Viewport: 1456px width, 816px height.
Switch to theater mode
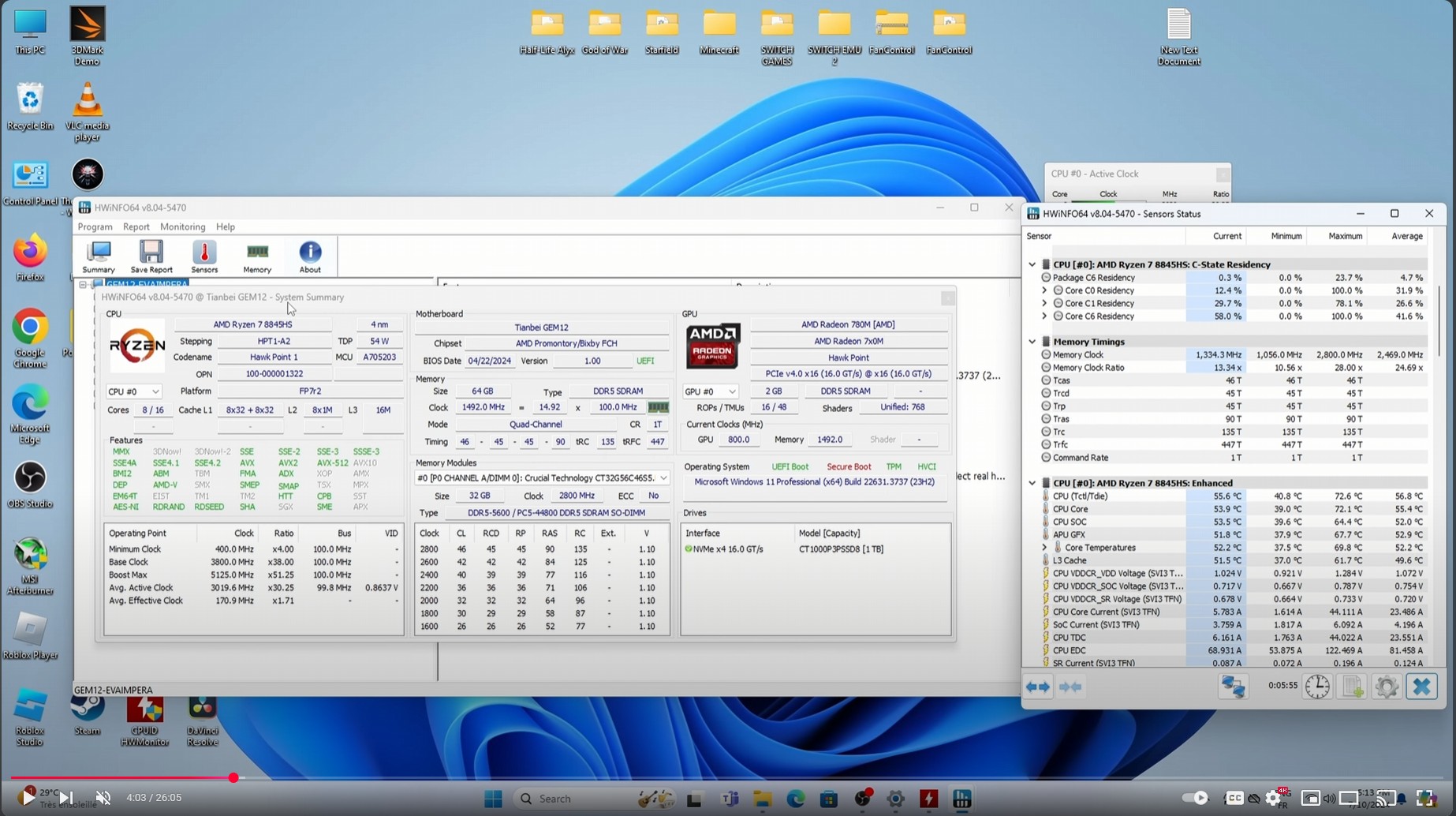[x=1349, y=798]
